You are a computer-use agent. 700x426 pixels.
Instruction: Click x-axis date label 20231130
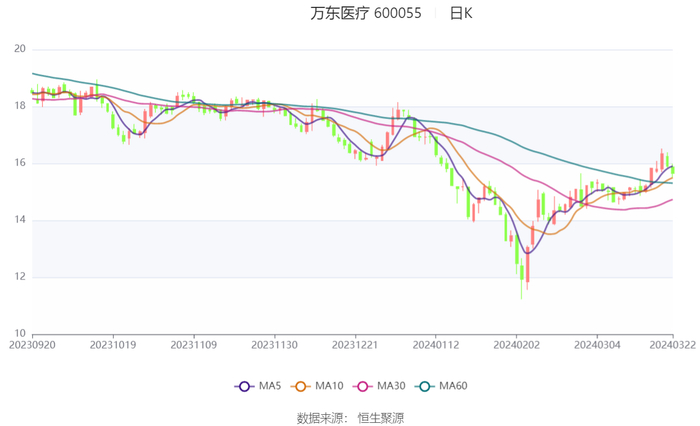(x=275, y=345)
